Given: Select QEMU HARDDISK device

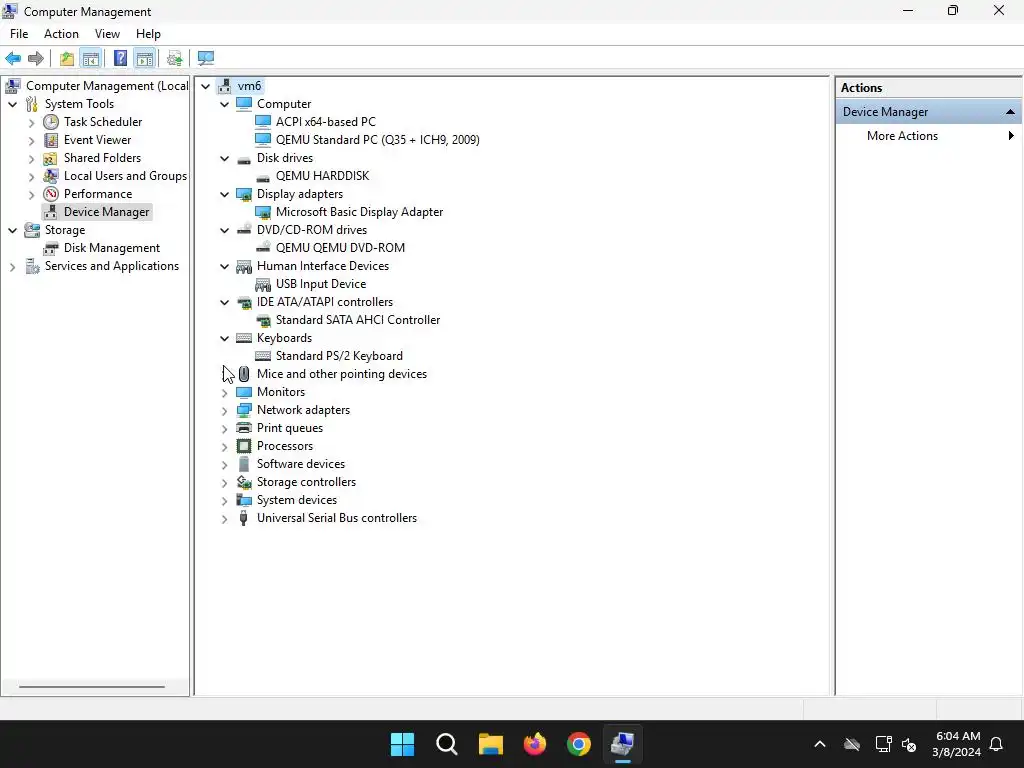Looking at the screenshot, I should click(322, 176).
